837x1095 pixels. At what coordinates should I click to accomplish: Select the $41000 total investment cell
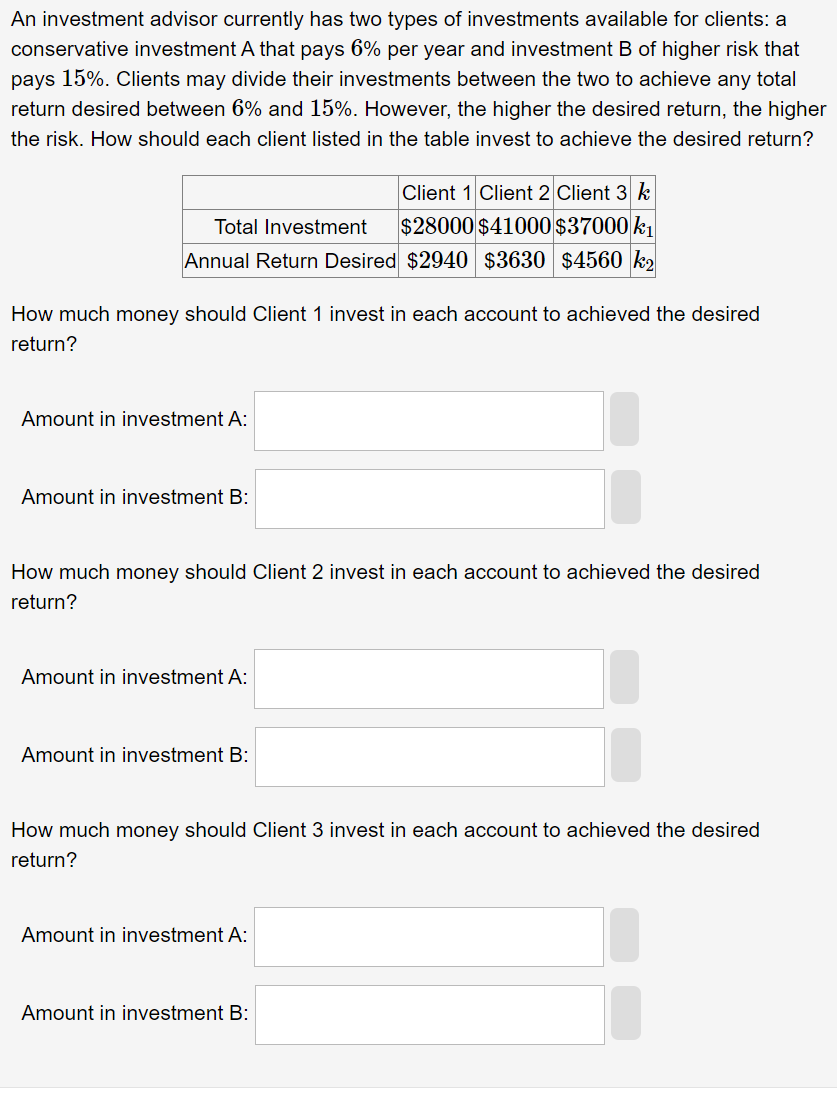[514, 226]
